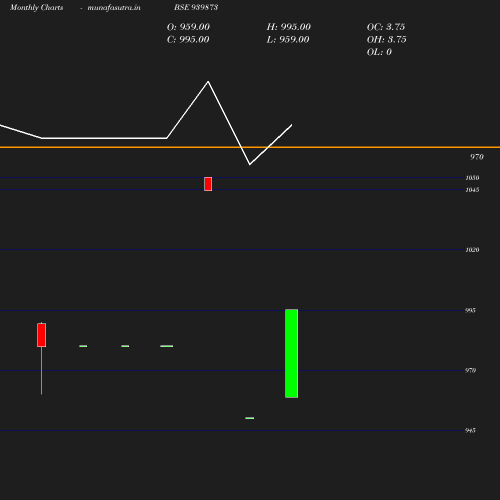Click the small green dash below 970
Image resolution: width=500 pixels, height=500 pixels.
click(250, 418)
